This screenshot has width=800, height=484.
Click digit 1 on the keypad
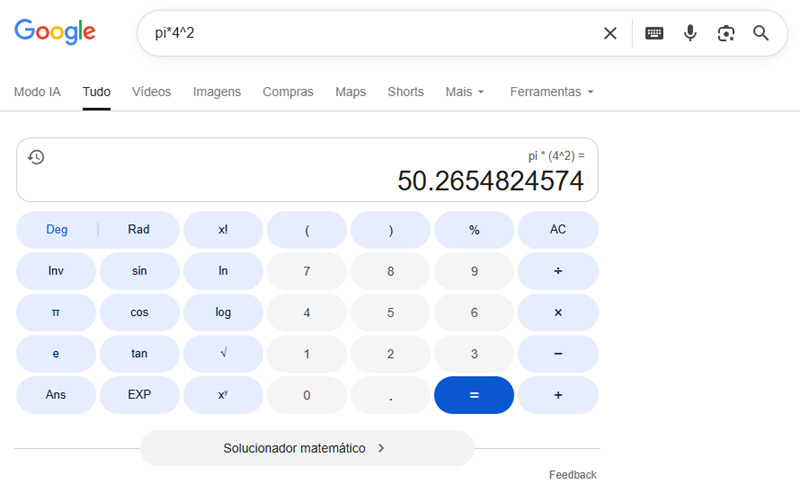click(x=307, y=353)
